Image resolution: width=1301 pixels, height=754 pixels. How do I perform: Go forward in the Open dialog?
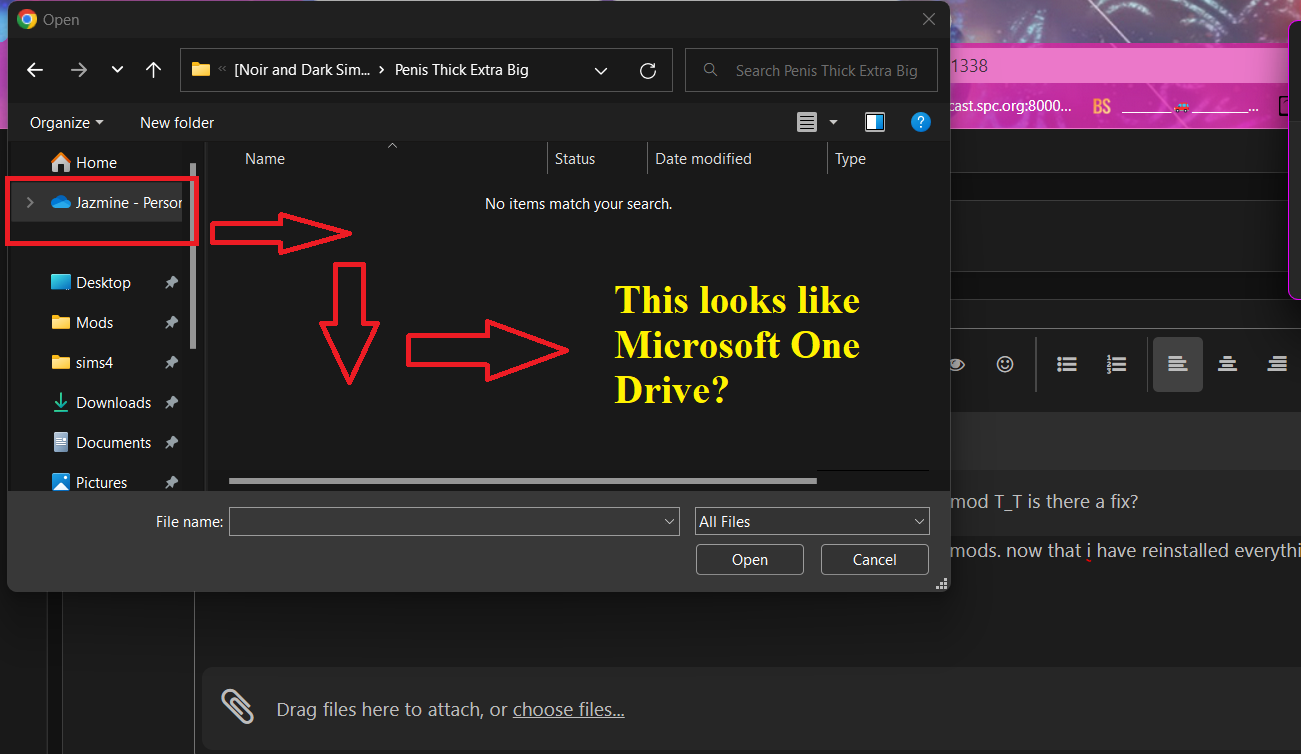pos(79,70)
